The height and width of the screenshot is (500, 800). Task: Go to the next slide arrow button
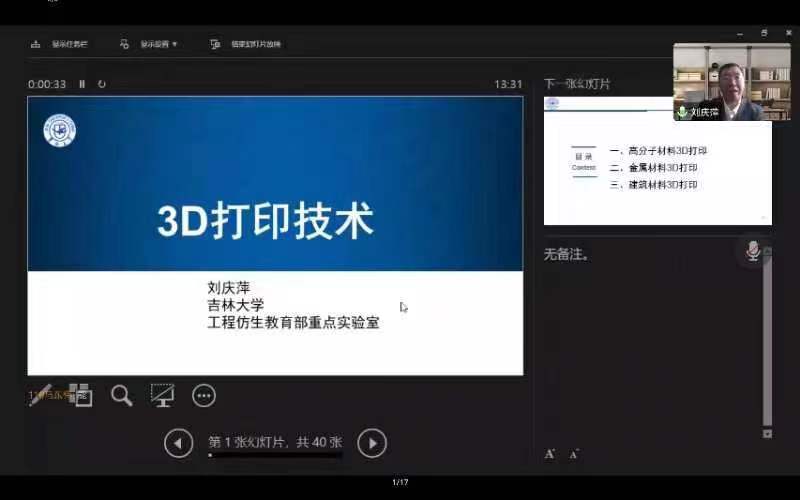[x=372, y=442]
